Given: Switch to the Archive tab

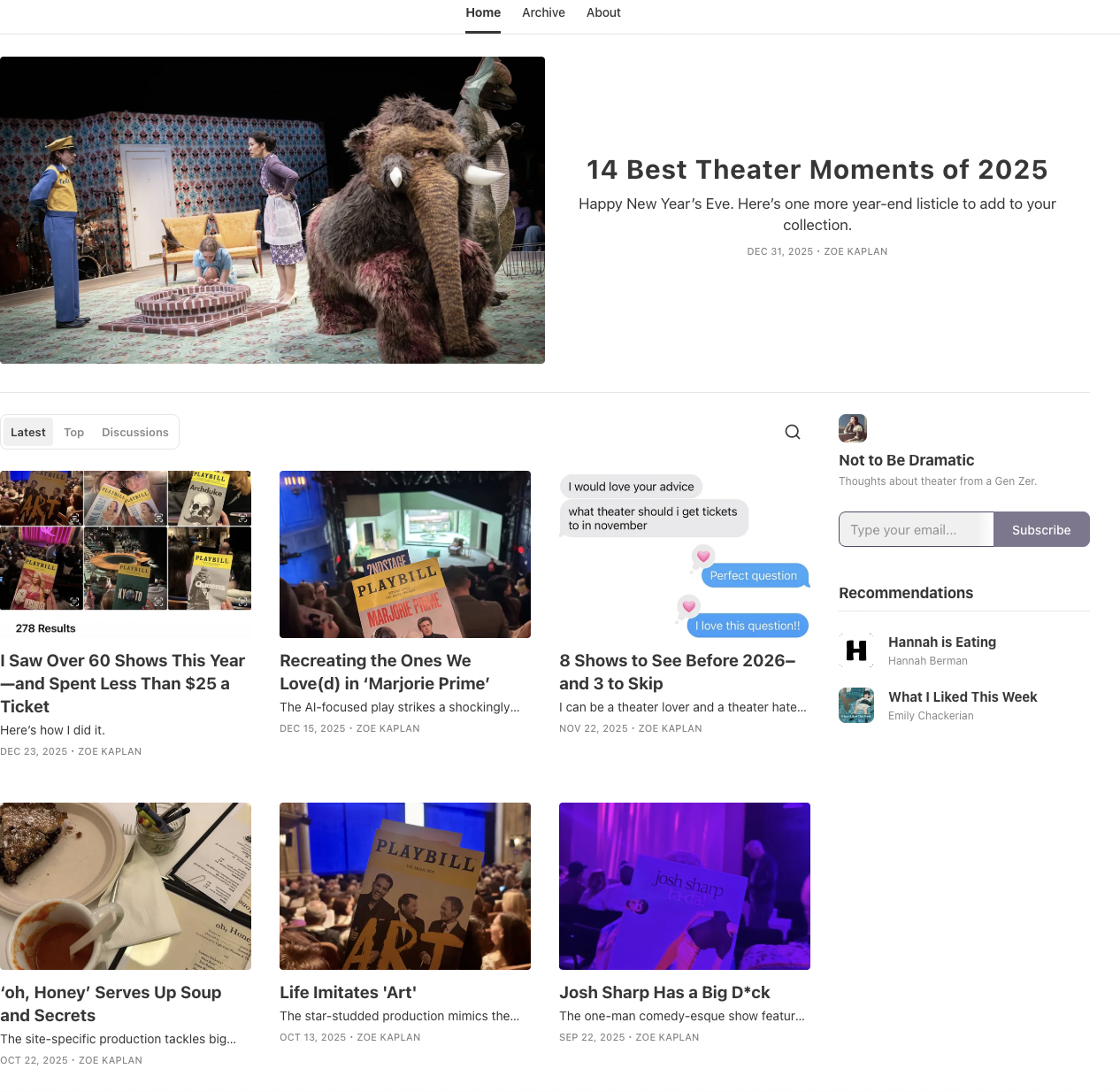Looking at the screenshot, I should click(542, 12).
